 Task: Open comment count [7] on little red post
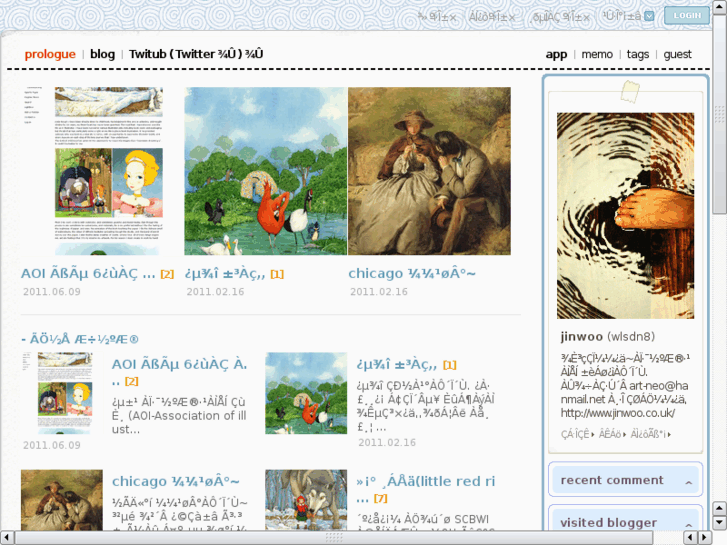point(380,499)
